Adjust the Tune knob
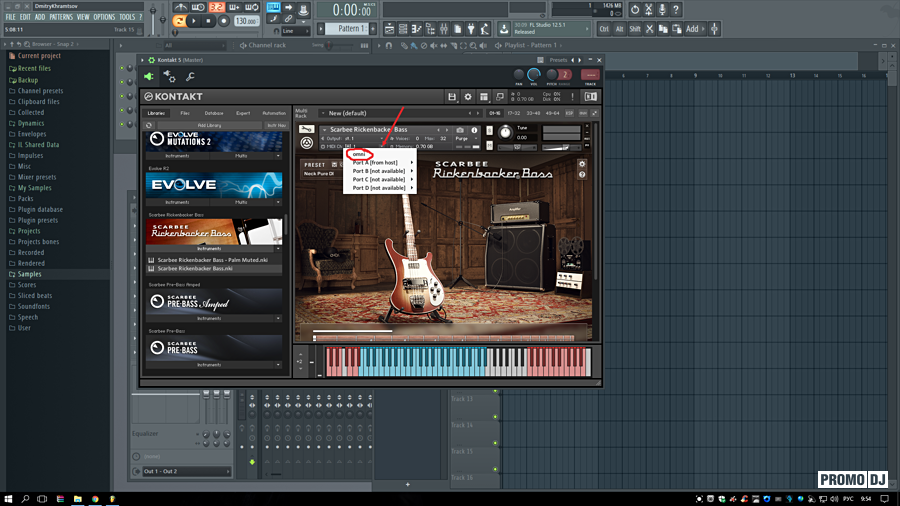This screenshot has width=900, height=506. point(505,133)
